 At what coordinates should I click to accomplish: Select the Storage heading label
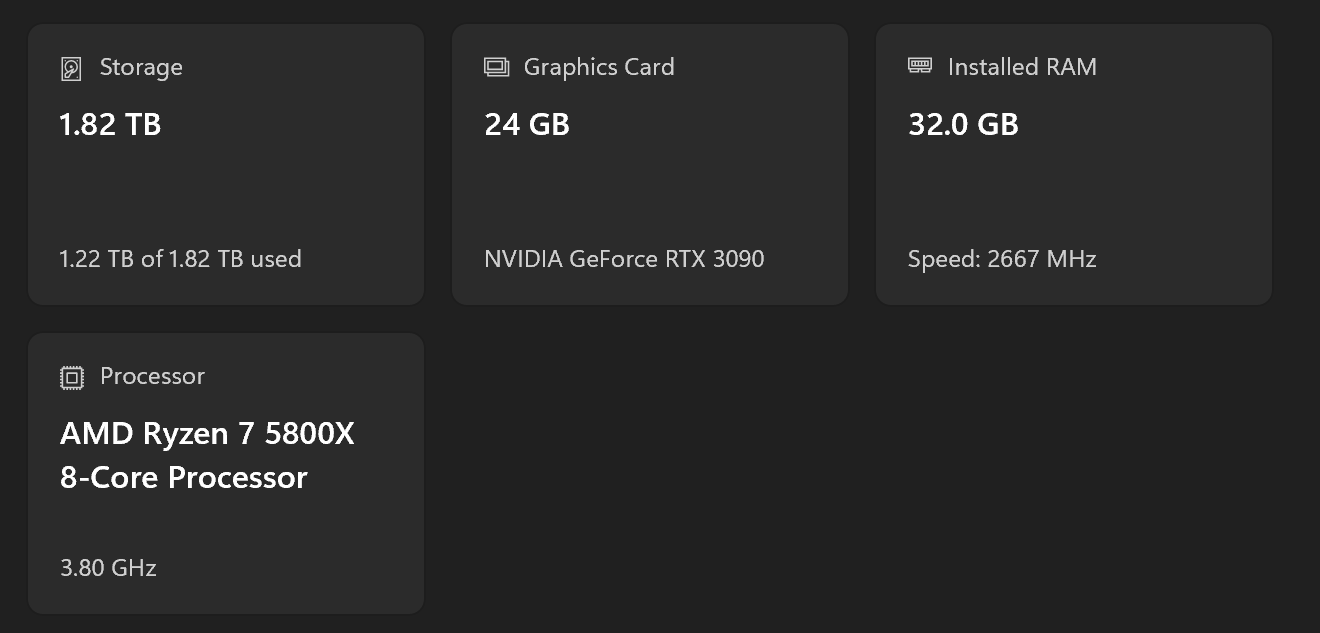pyautogui.click(x=141, y=67)
